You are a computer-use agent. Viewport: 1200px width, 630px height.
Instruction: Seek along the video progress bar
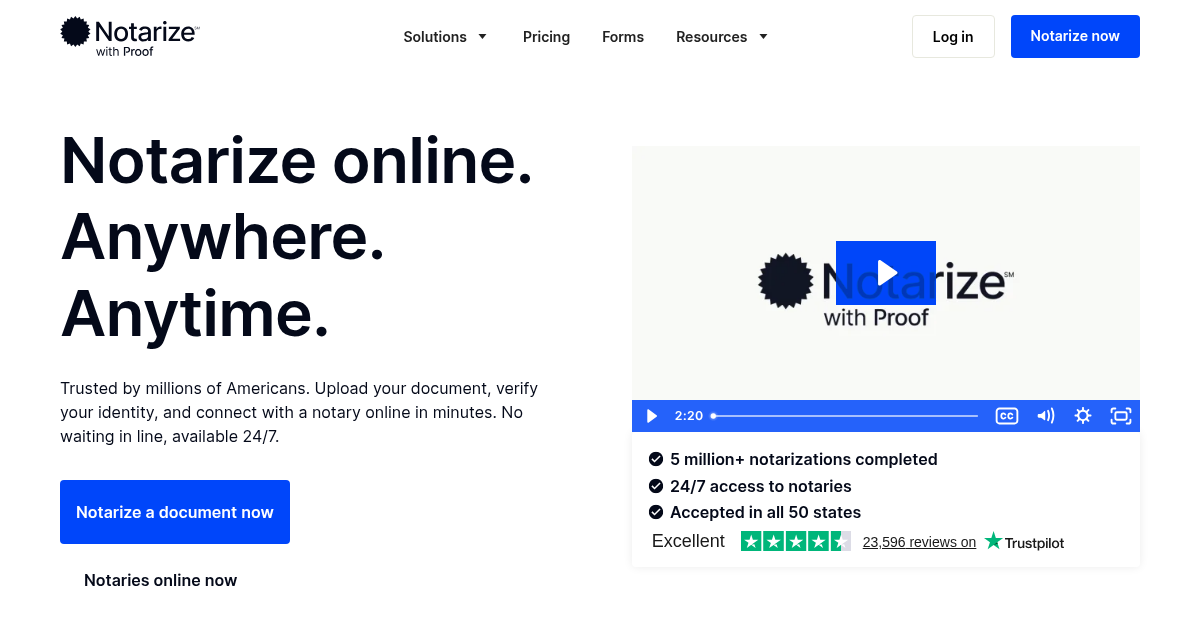click(x=844, y=416)
